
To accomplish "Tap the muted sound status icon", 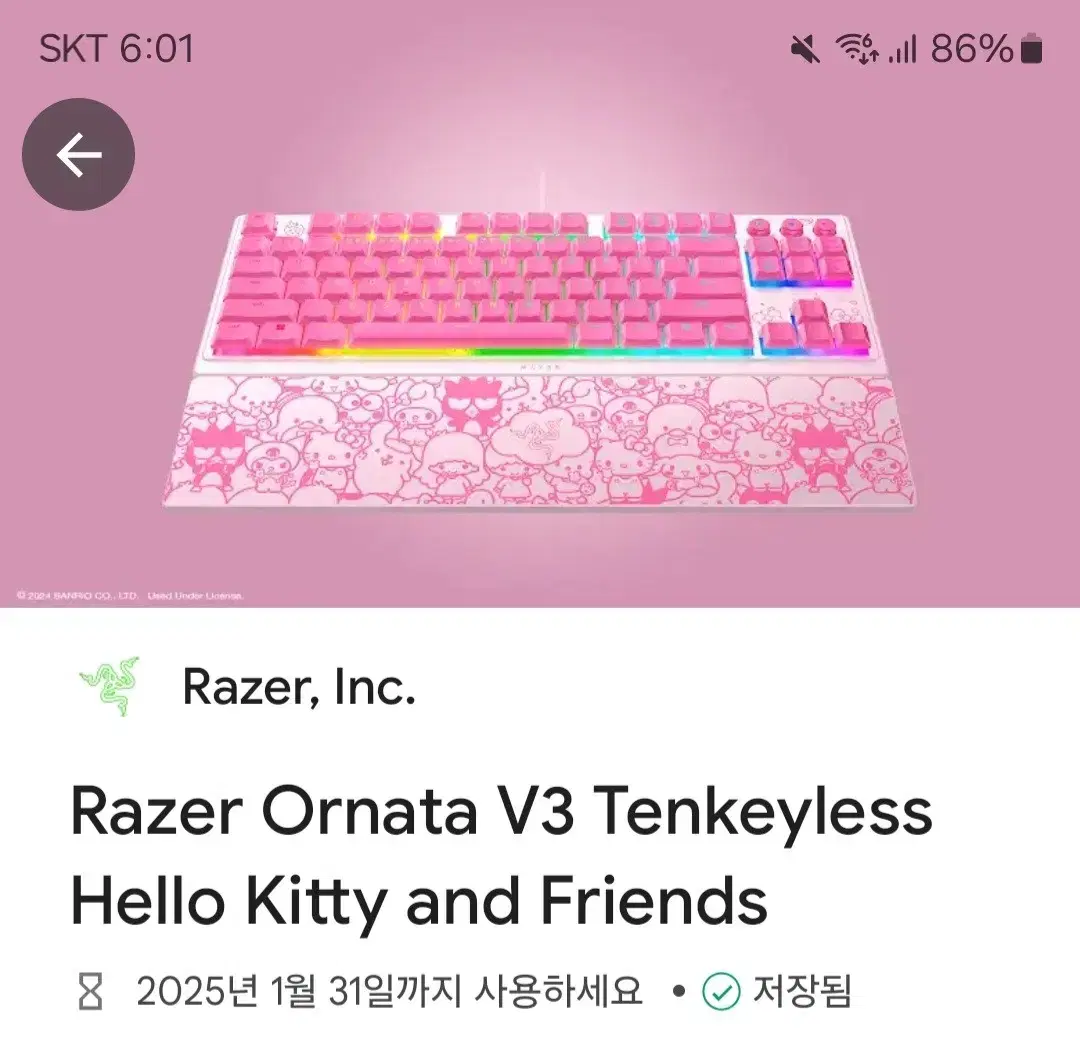I will coord(805,50).
